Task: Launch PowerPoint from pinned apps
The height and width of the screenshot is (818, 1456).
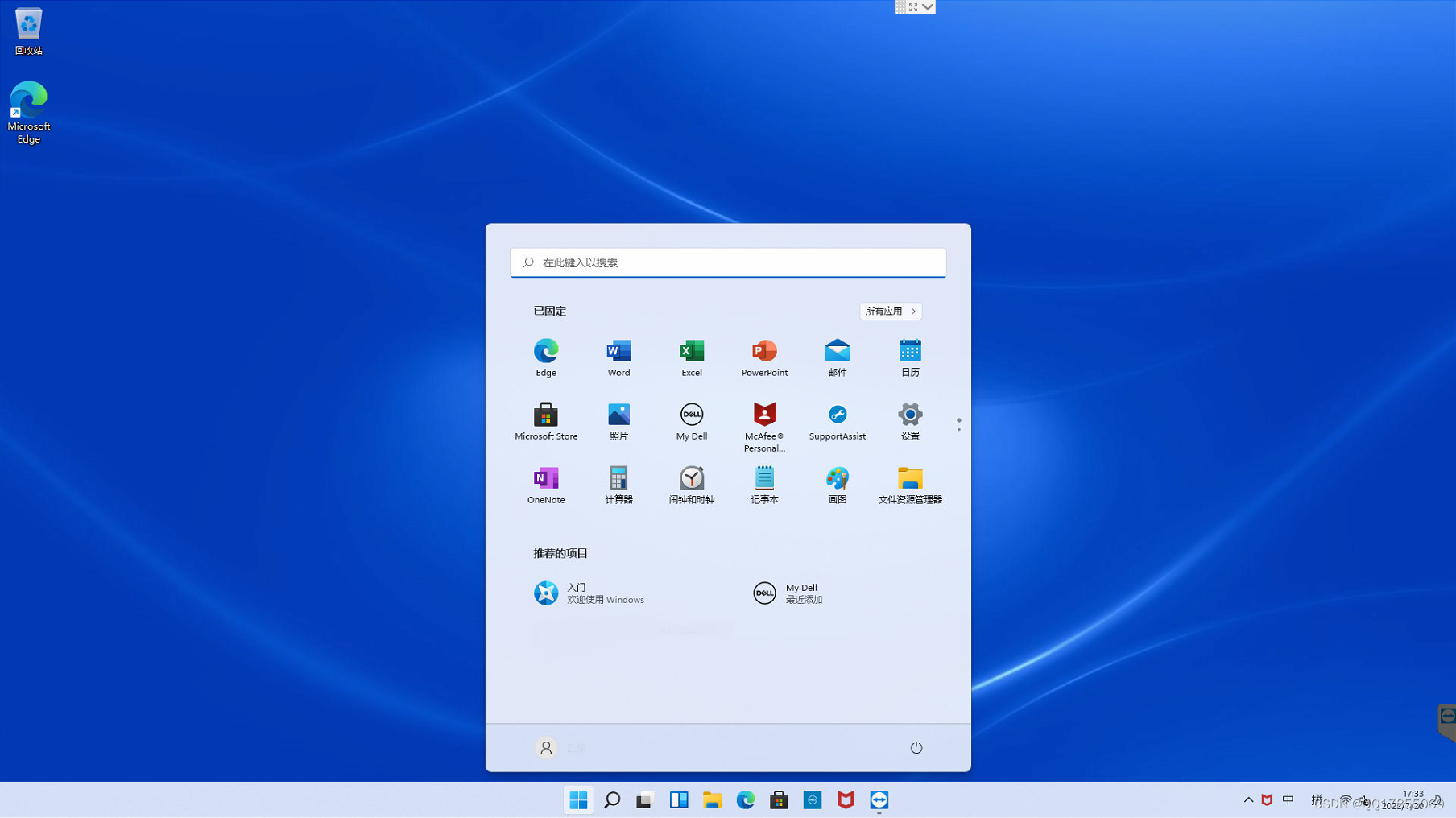Action: click(764, 357)
